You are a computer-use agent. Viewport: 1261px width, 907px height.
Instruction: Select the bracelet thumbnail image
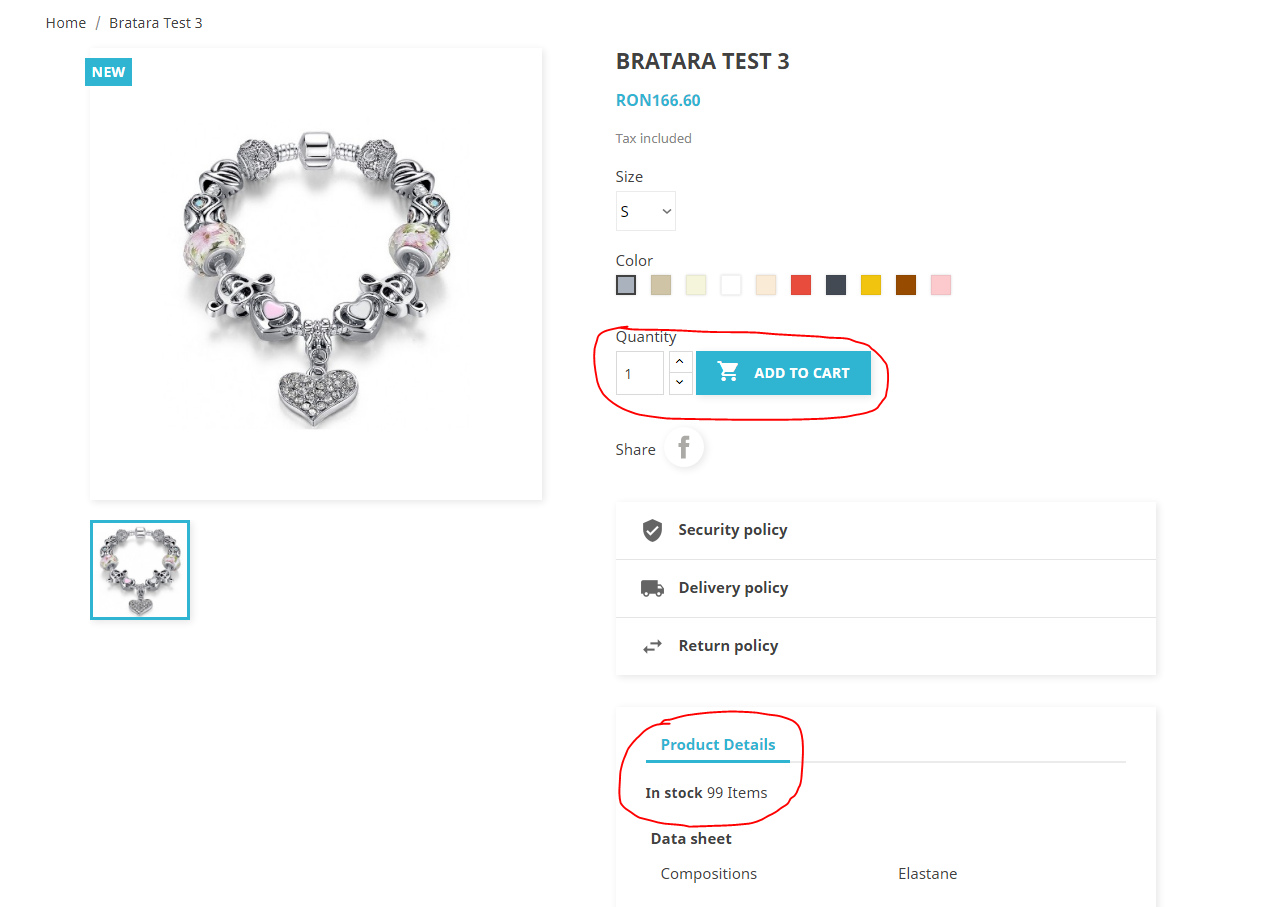[x=140, y=570]
